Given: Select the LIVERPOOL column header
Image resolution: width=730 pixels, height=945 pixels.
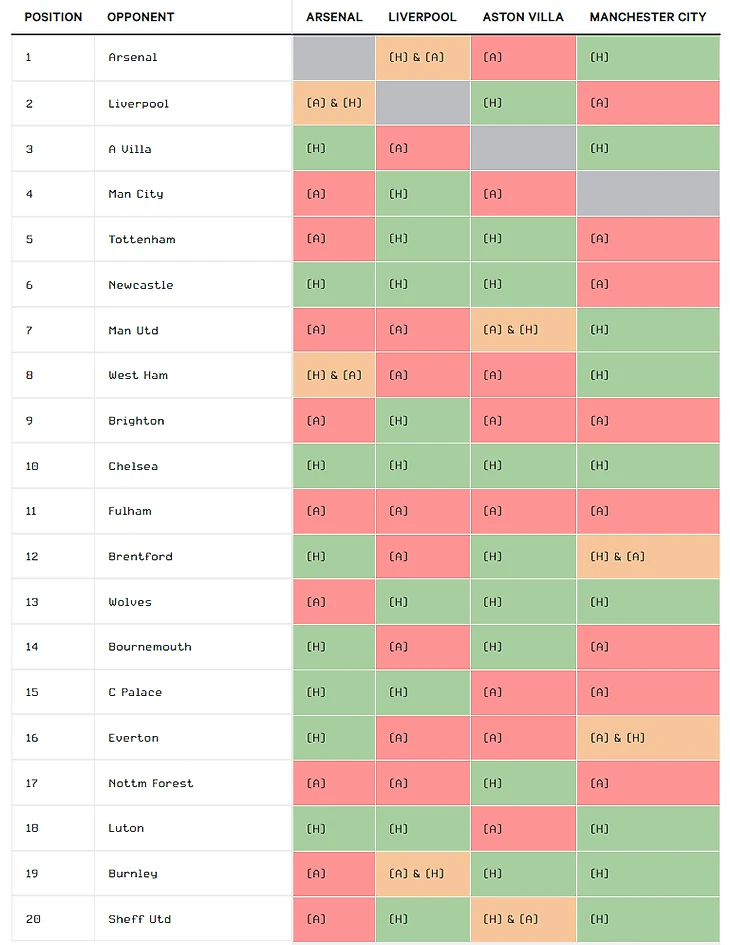Looking at the screenshot, I should coord(422,17).
